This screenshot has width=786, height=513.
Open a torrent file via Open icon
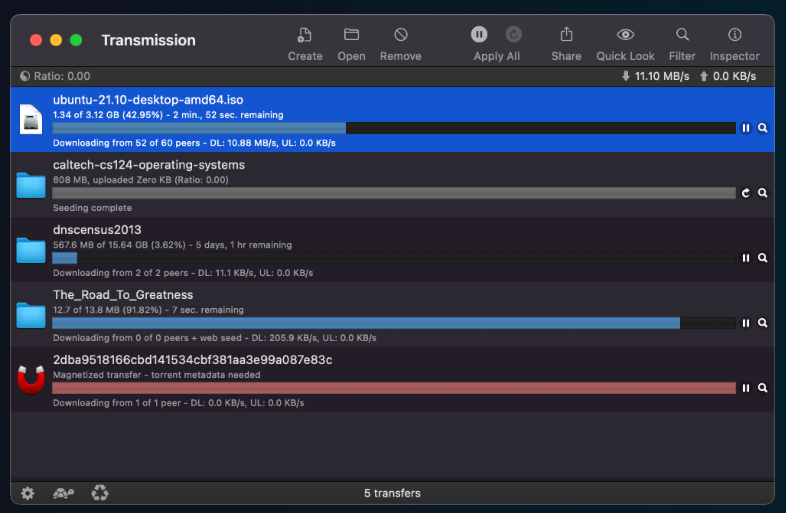tap(351, 35)
